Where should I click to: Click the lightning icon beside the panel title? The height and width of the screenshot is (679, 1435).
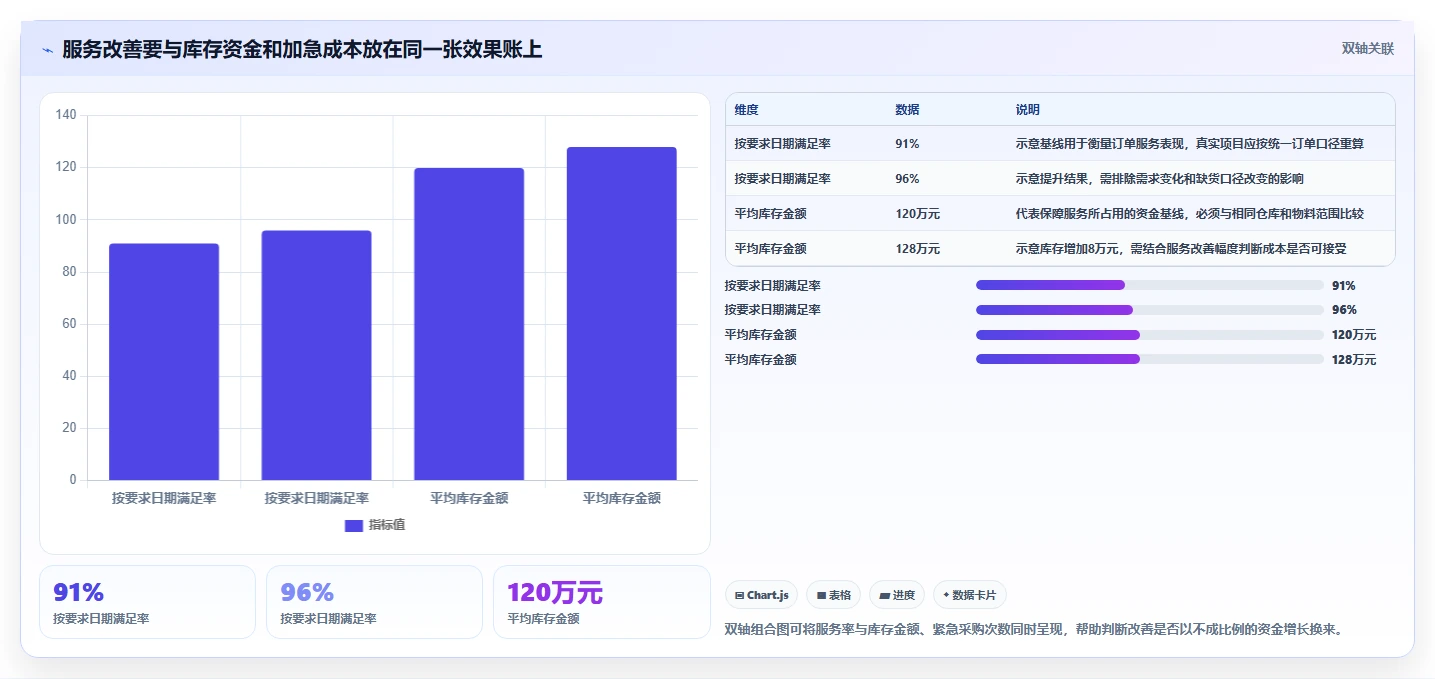point(47,50)
